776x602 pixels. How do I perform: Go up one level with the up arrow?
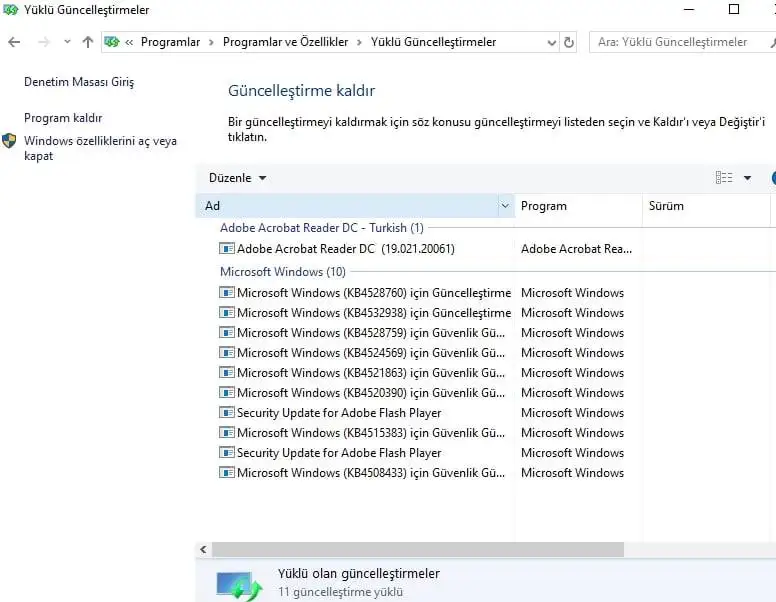click(88, 42)
